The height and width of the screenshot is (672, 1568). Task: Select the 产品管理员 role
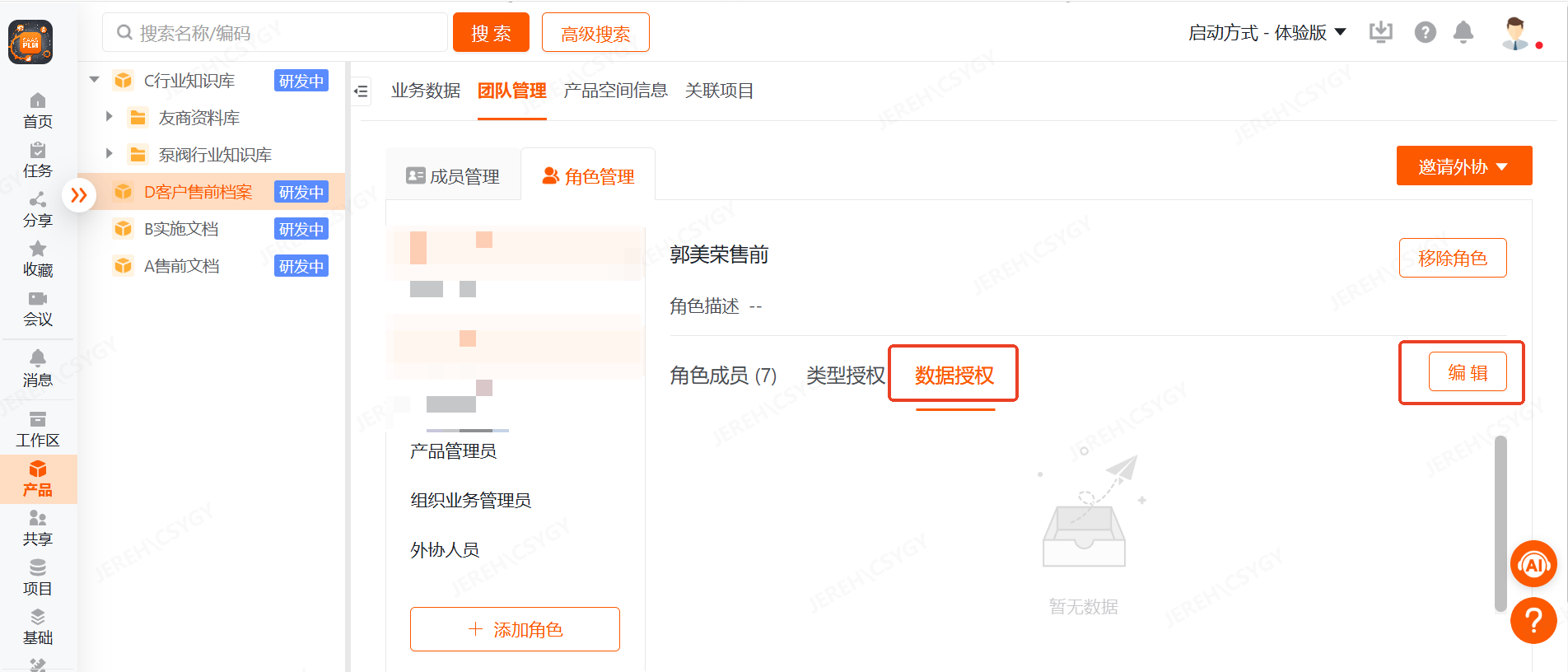click(453, 451)
